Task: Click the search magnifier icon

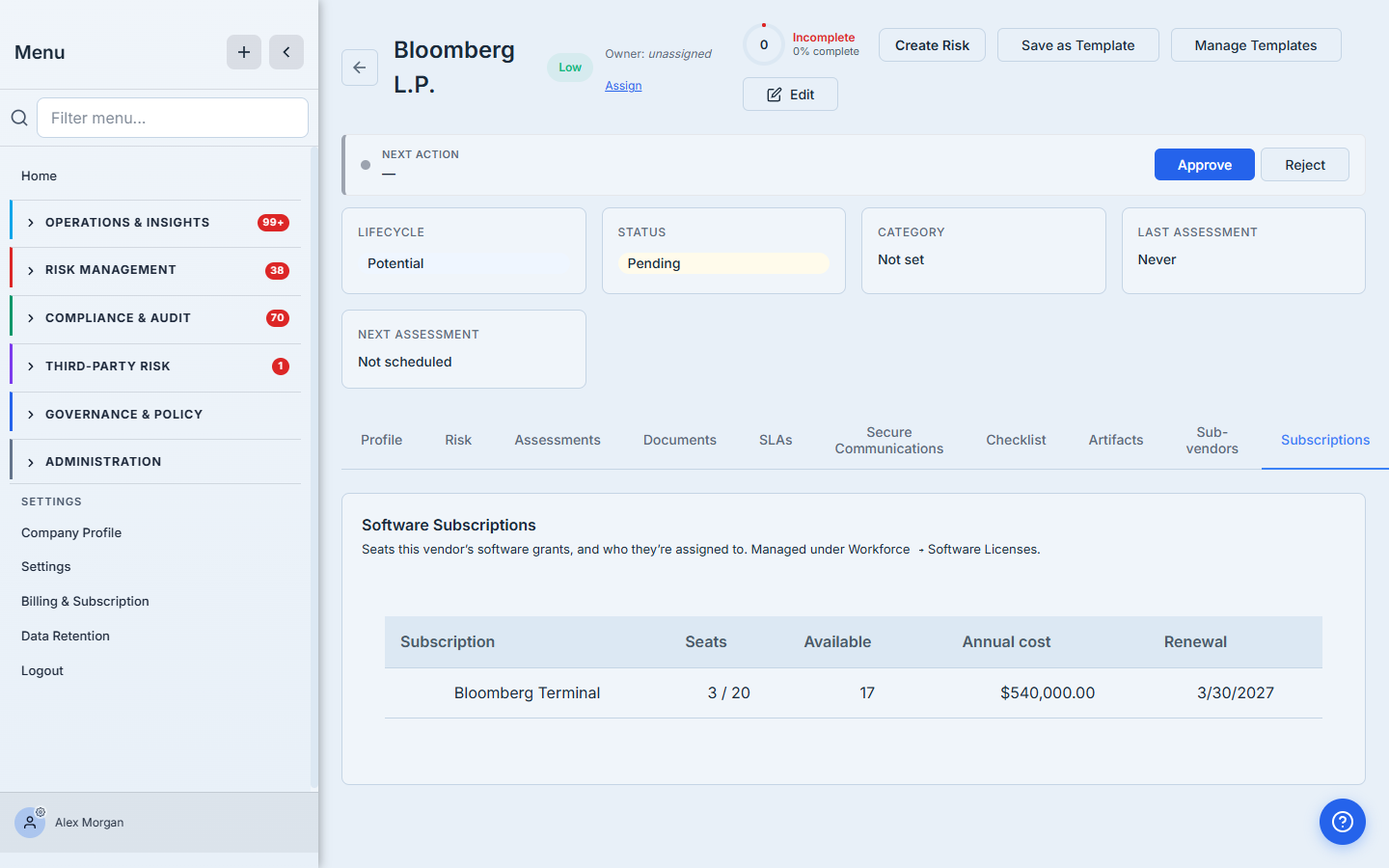Action: tap(19, 118)
